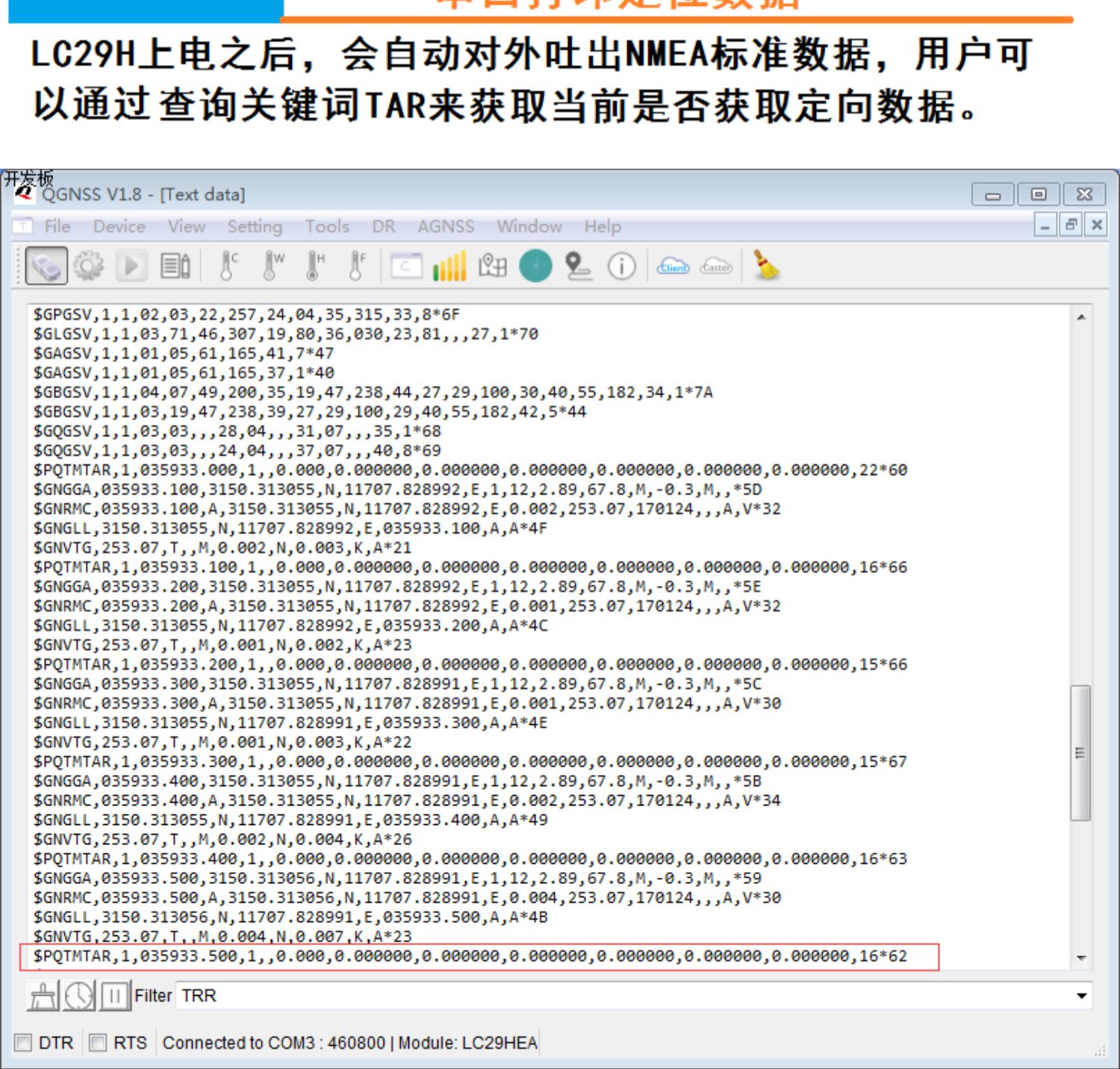The image size is (1120, 1069).
Task: Select the $GNVTG line ending A*21
Action: 222,548
